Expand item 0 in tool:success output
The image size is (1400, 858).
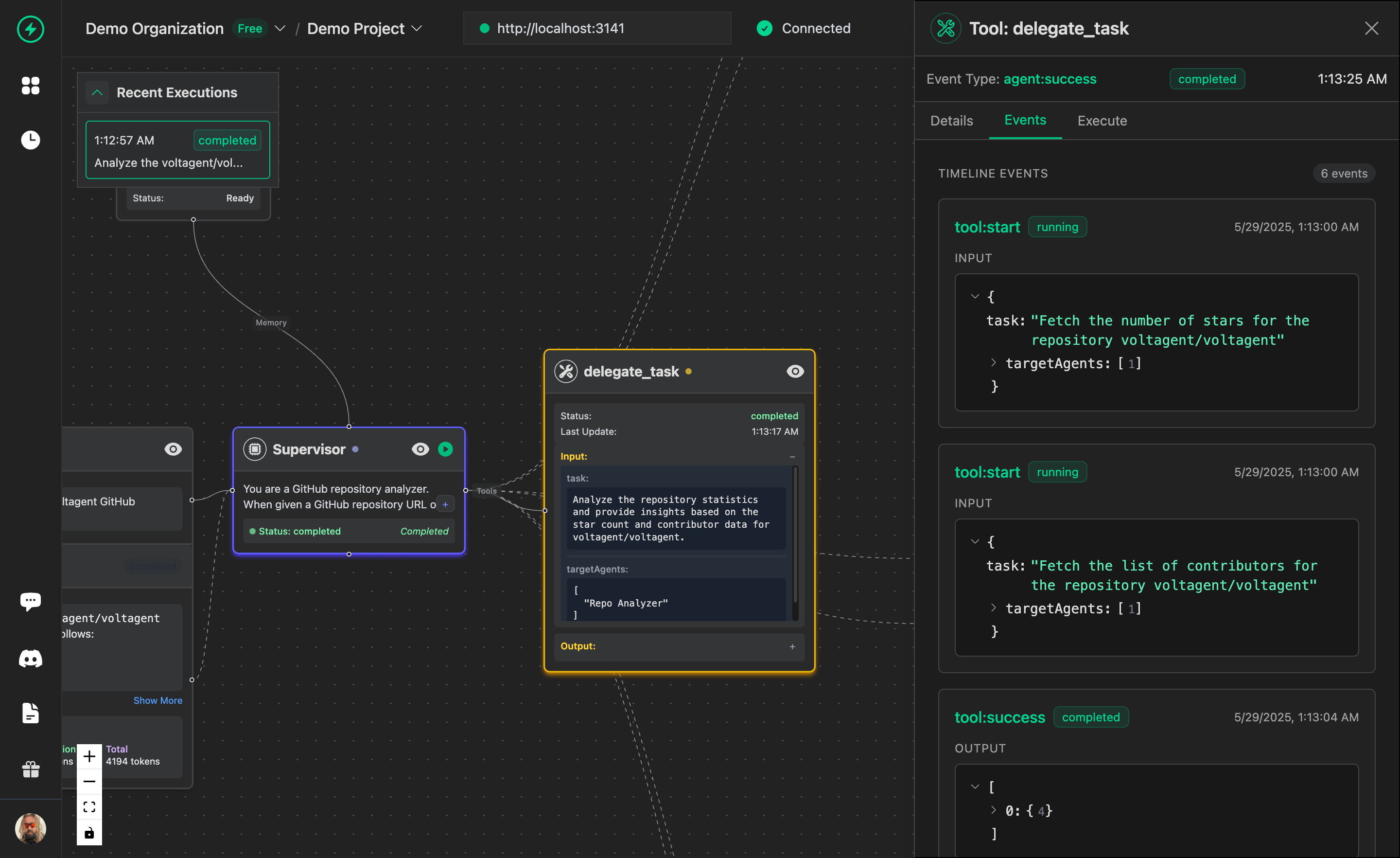pyautogui.click(x=993, y=810)
